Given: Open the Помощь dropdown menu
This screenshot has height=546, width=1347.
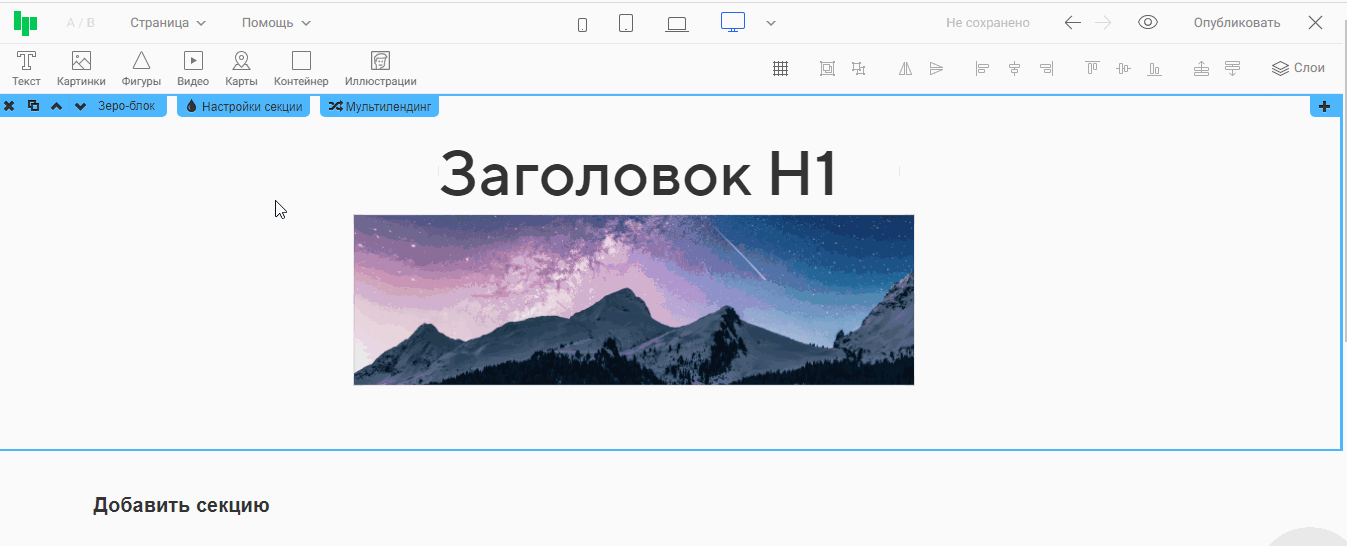Looking at the screenshot, I should [276, 23].
